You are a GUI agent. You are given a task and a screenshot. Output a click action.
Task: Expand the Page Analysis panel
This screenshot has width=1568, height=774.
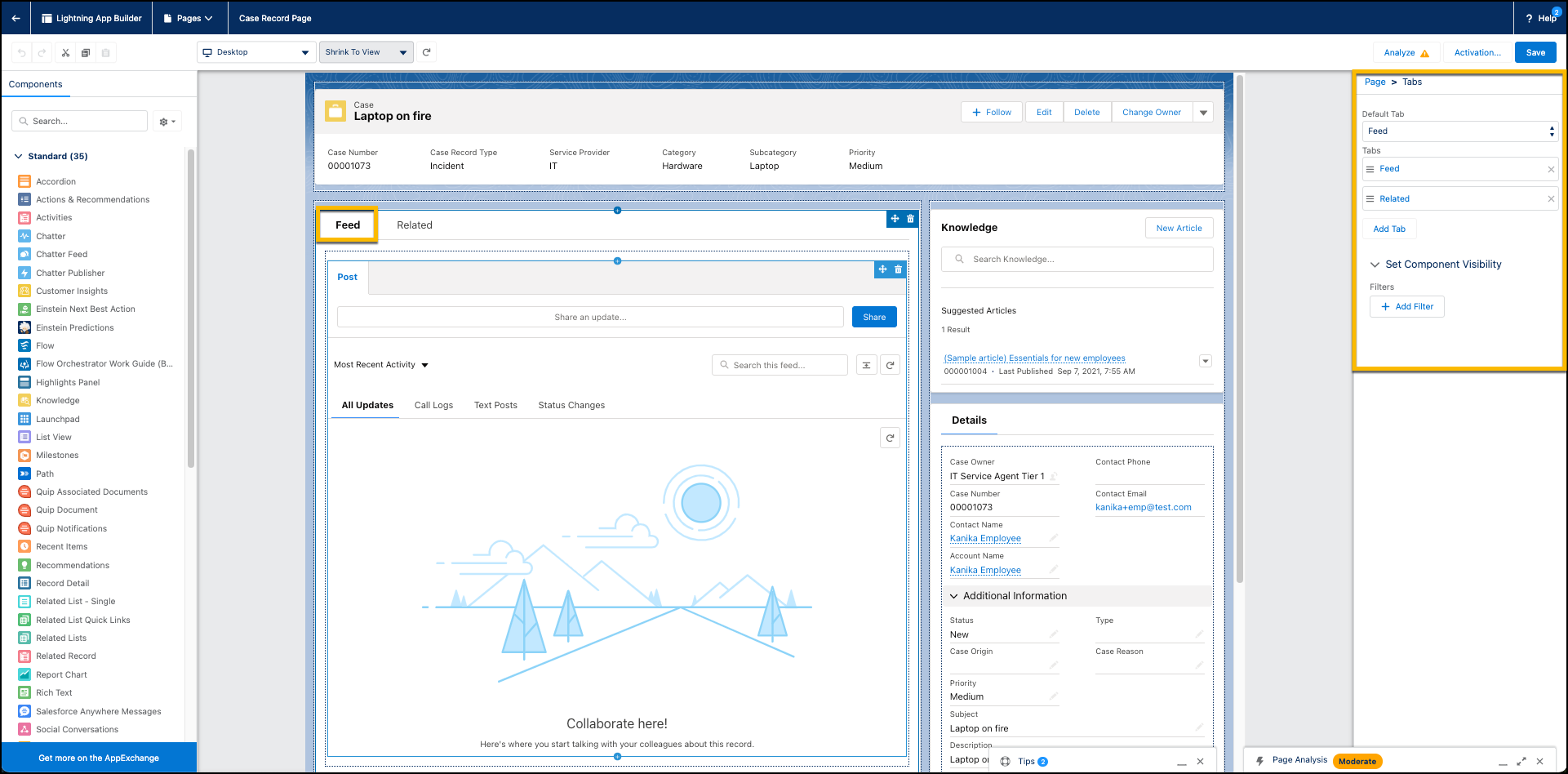point(1521,761)
